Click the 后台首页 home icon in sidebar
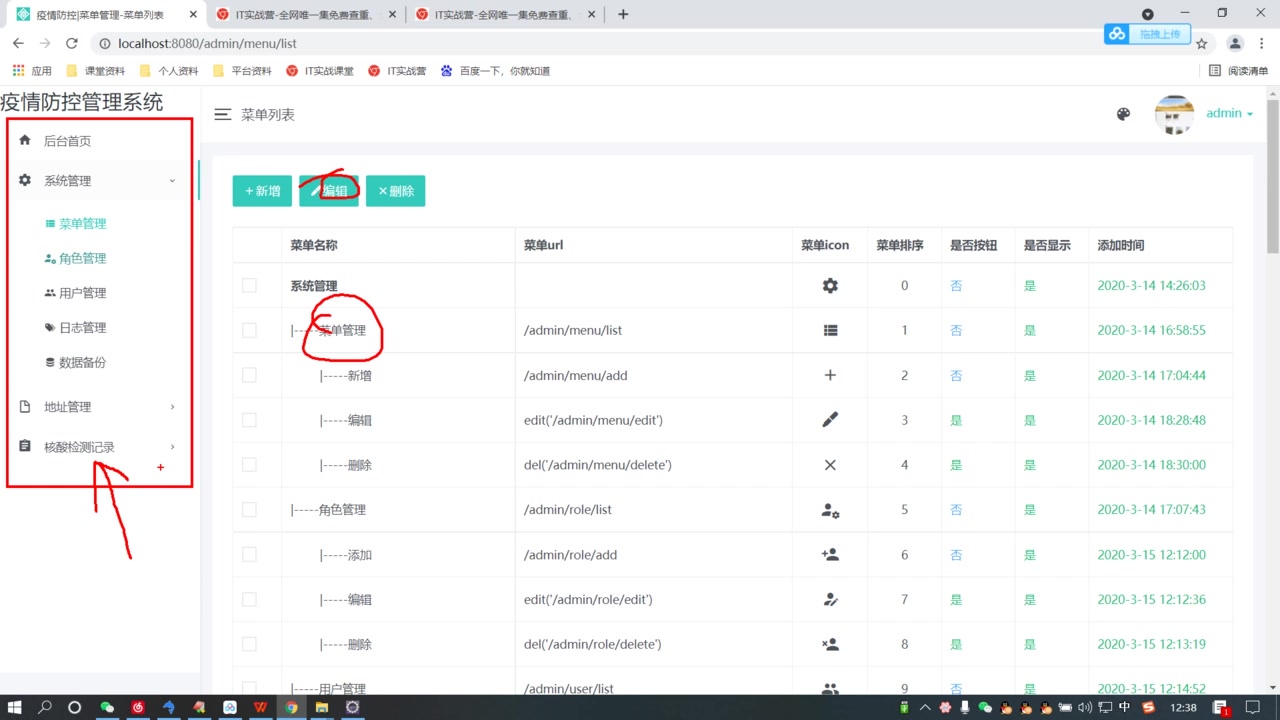 point(25,141)
